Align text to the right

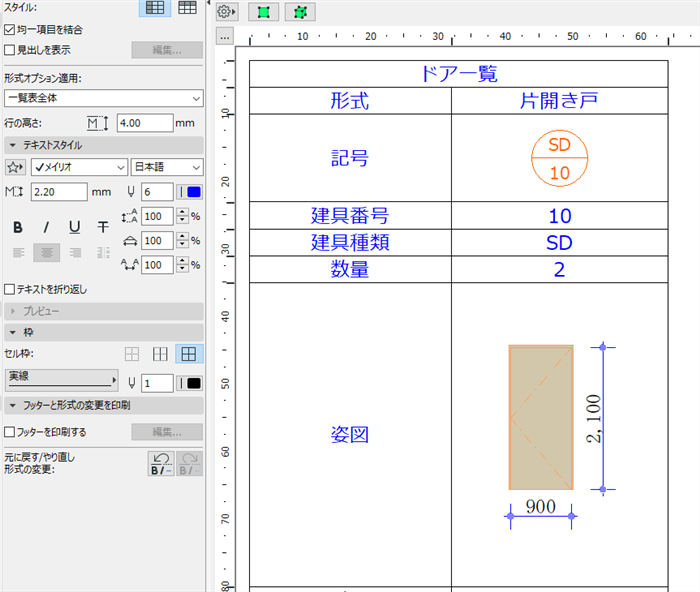(x=75, y=253)
